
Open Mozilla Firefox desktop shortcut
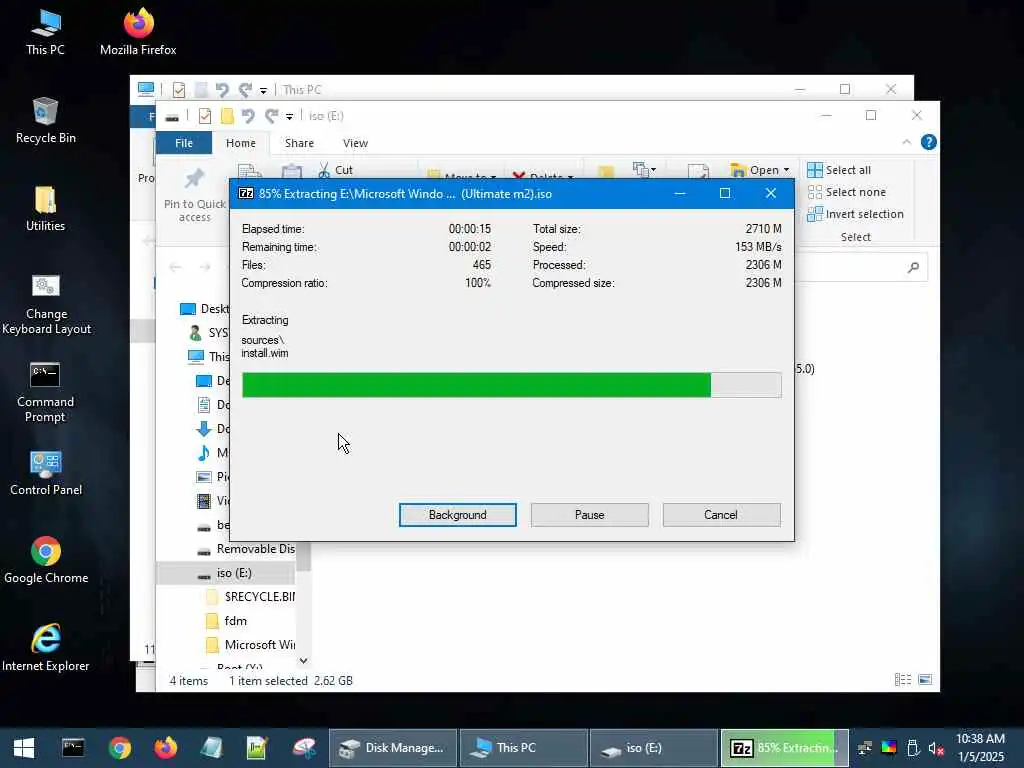(138, 33)
